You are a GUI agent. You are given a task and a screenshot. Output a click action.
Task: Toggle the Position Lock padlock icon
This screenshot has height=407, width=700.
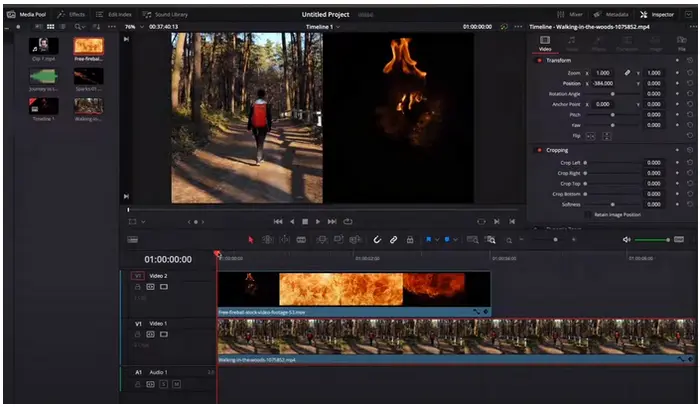[410, 240]
